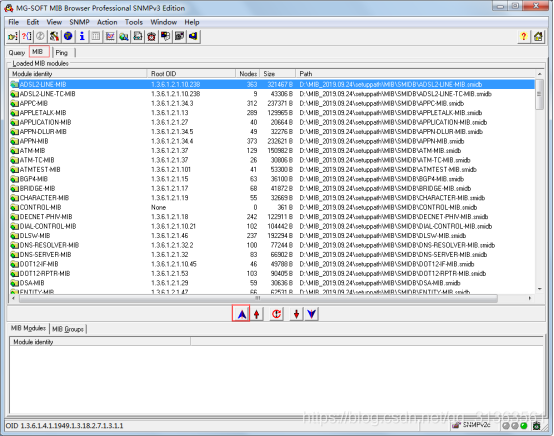Select the MIB Groups lower tab

point(68,329)
